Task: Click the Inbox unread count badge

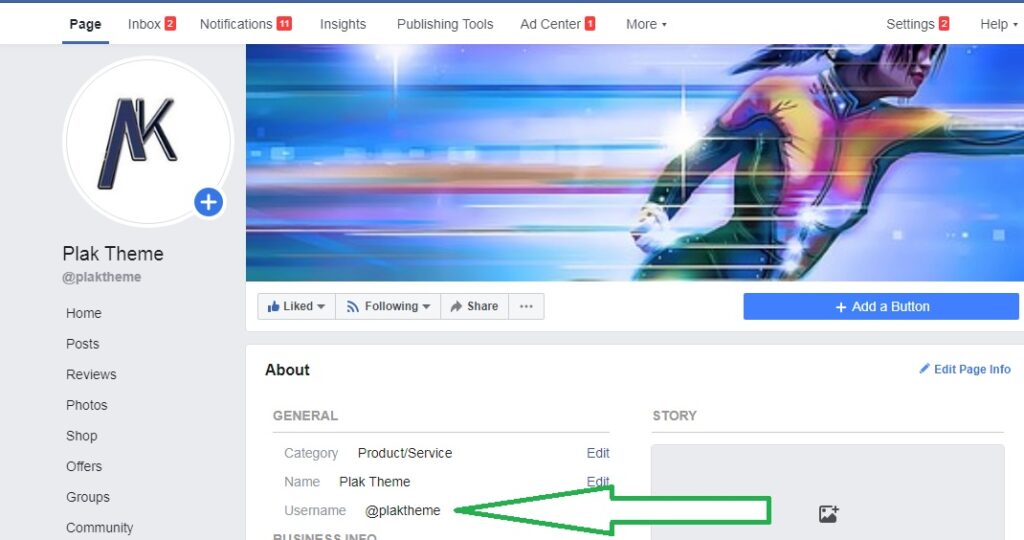Action: point(170,24)
